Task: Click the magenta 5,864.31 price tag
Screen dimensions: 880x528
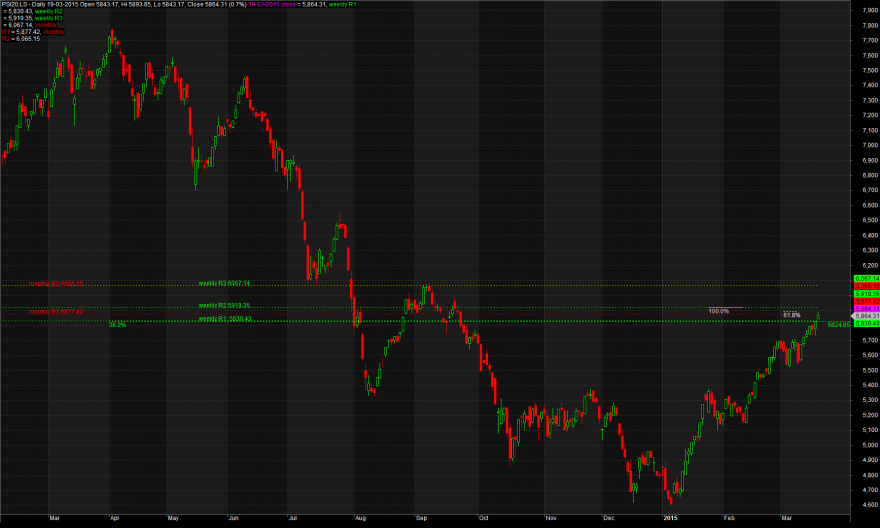Action: click(867, 309)
